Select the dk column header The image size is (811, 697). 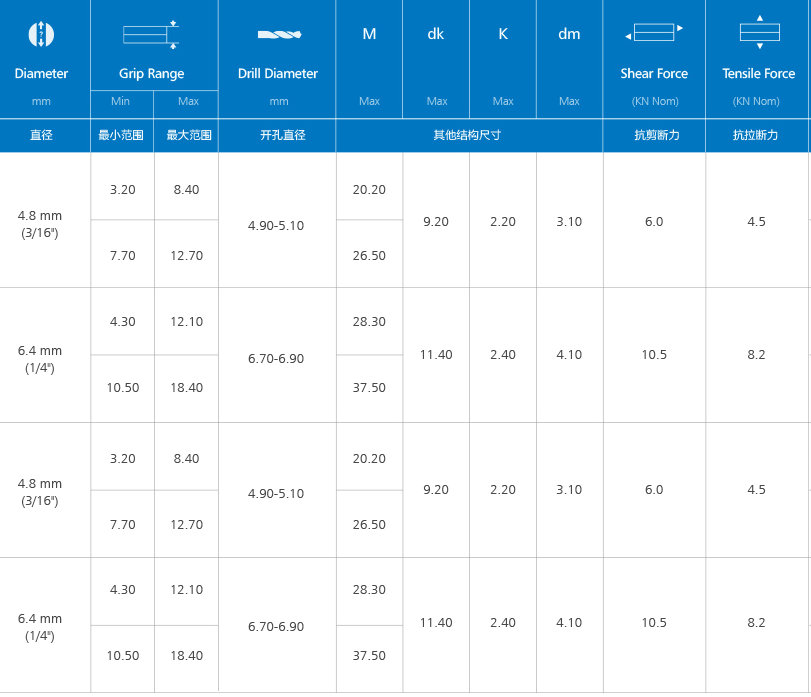pos(436,34)
